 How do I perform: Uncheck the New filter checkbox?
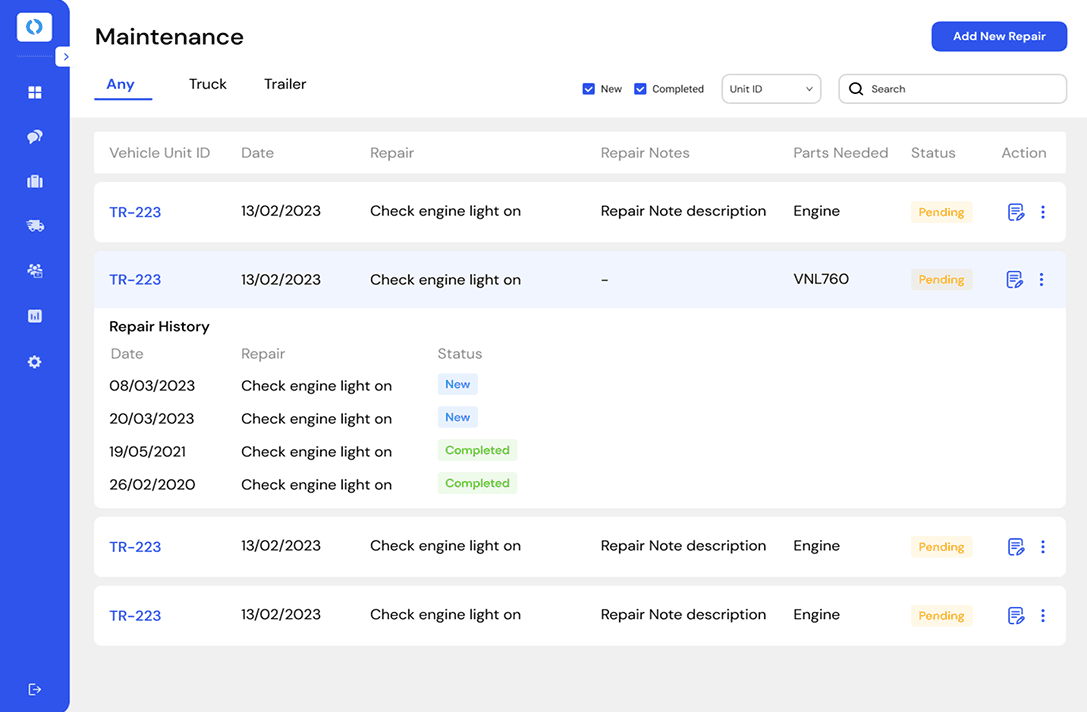pyautogui.click(x=588, y=89)
